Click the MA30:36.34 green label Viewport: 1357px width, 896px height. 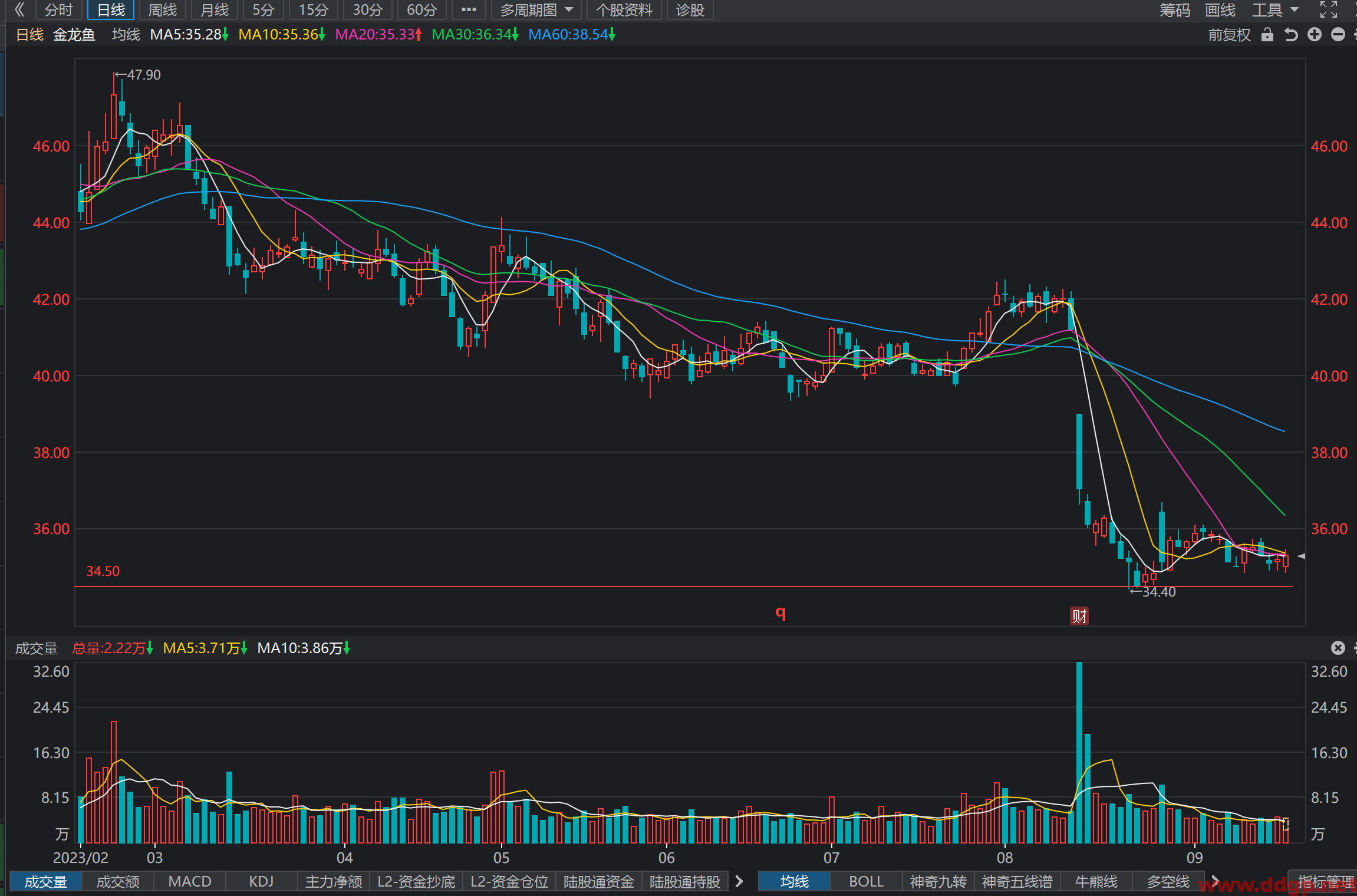click(475, 35)
